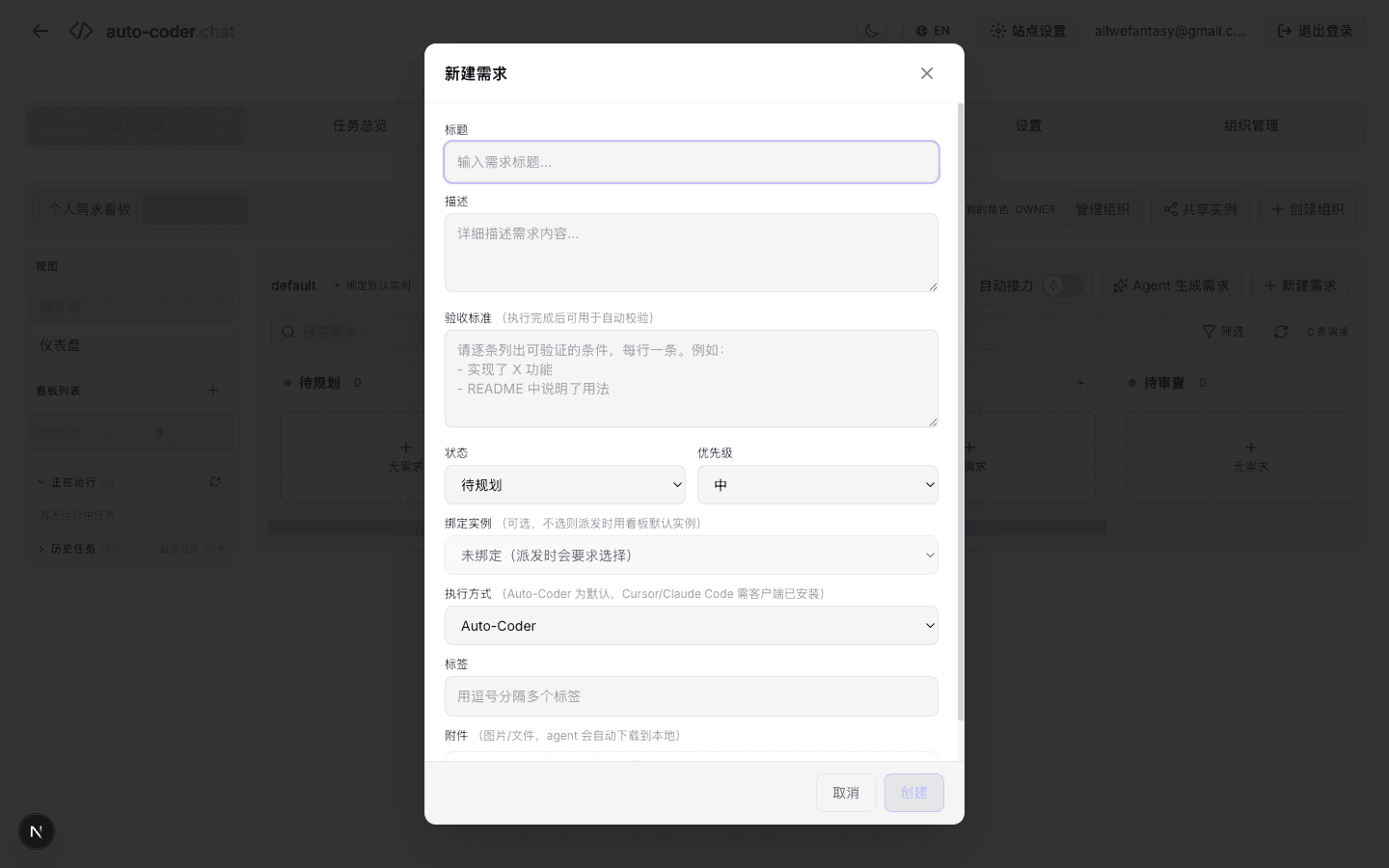Open the 优先级 dropdown showing 中
Viewport: 1389px width, 868px height.
click(818, 484)
